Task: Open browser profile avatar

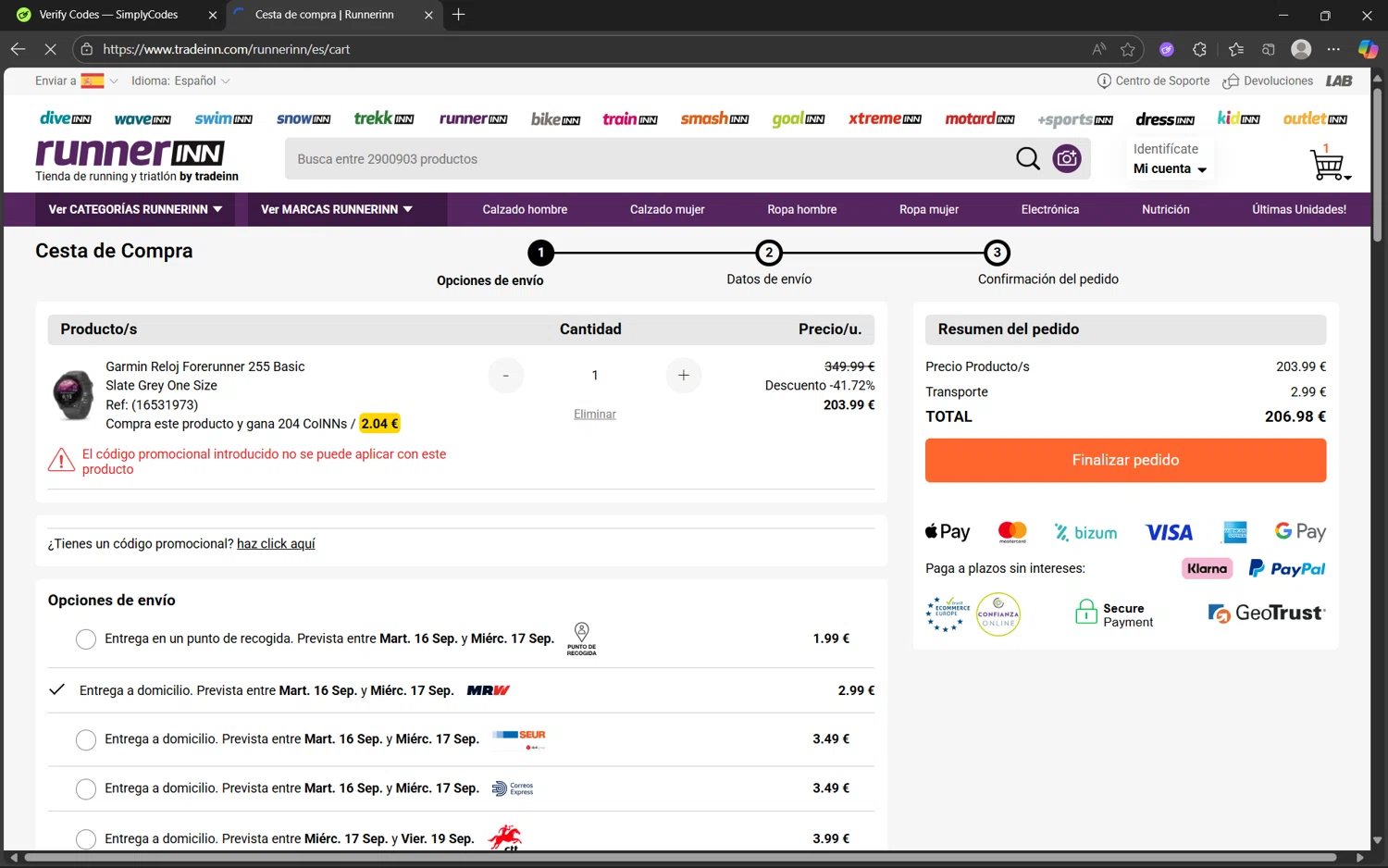Action: 1301,49
